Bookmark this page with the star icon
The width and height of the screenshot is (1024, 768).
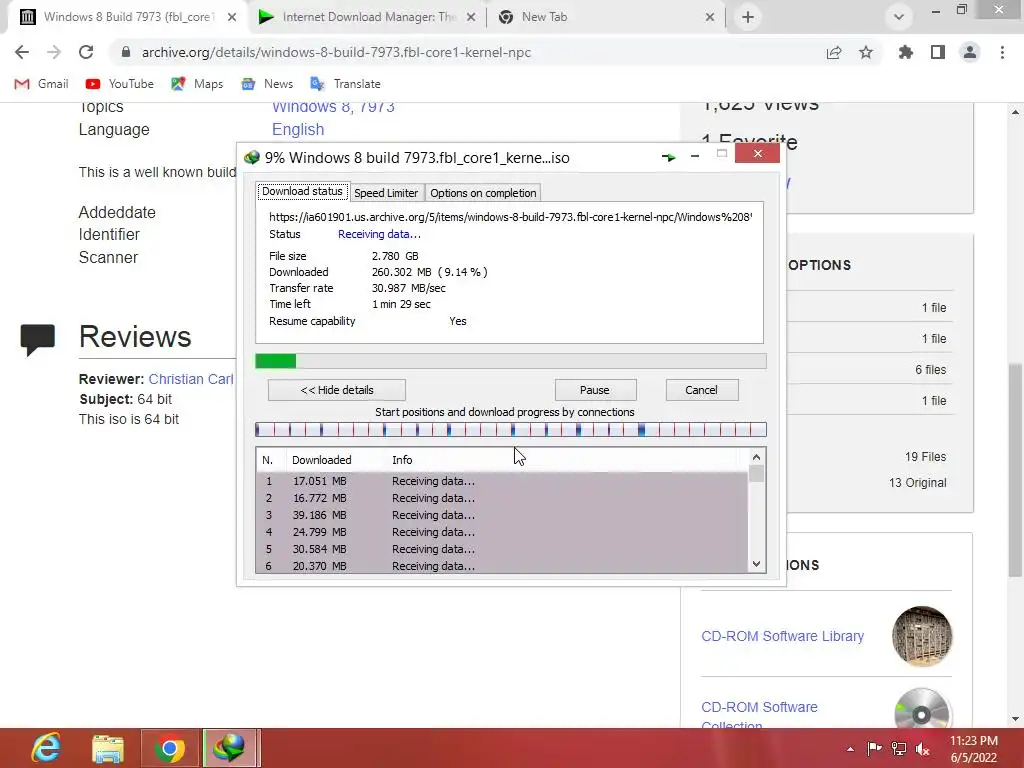click(x=866, y=52)
